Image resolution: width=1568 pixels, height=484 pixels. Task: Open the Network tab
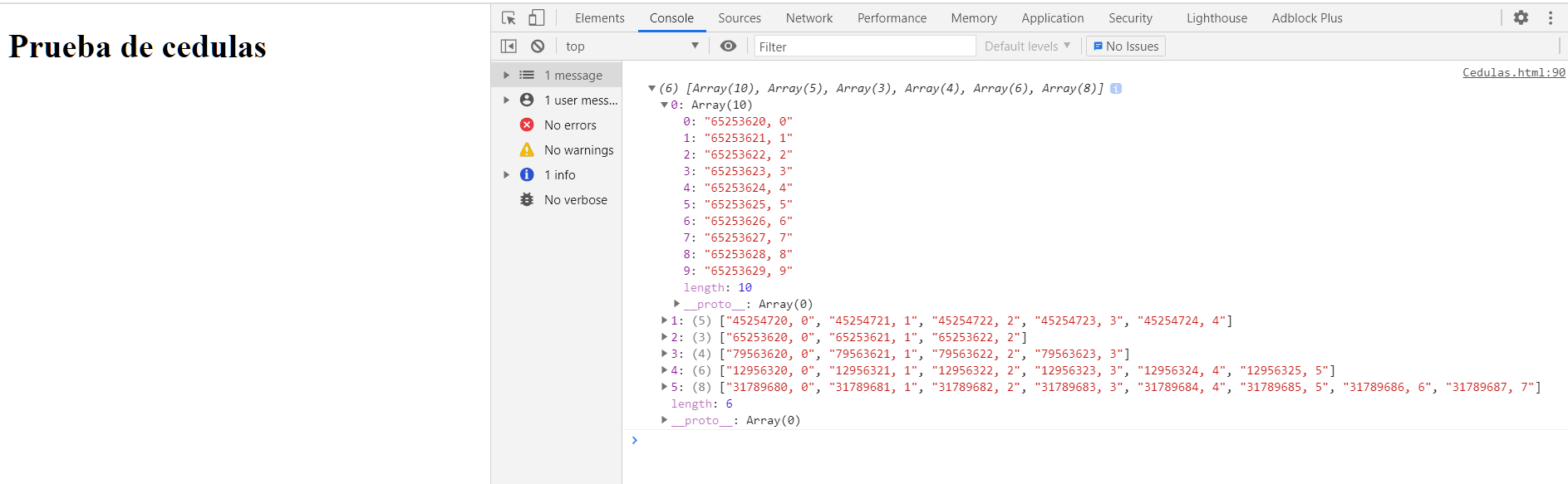(809, 18)
